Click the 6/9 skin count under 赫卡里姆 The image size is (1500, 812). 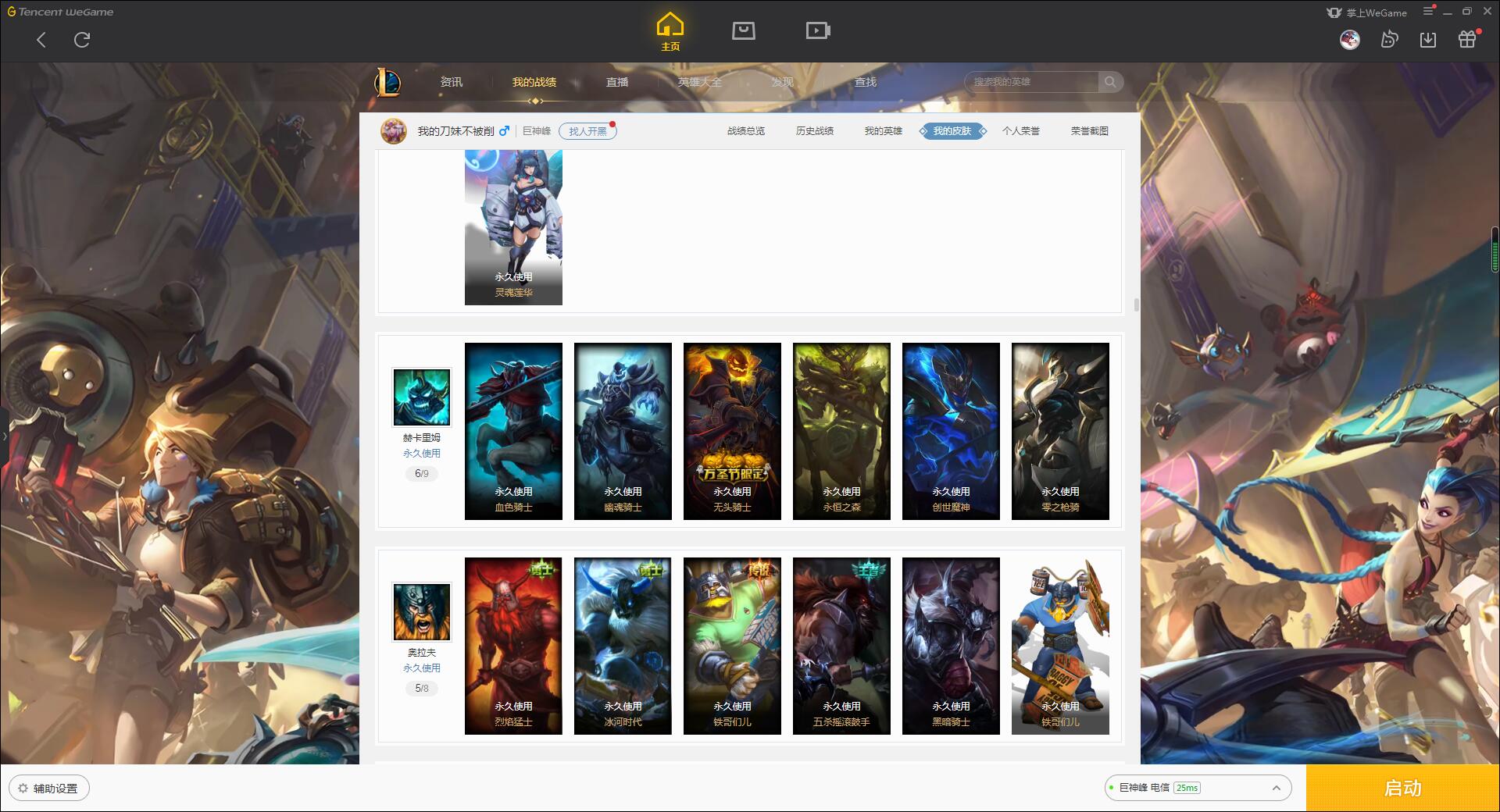click(422, 473)
